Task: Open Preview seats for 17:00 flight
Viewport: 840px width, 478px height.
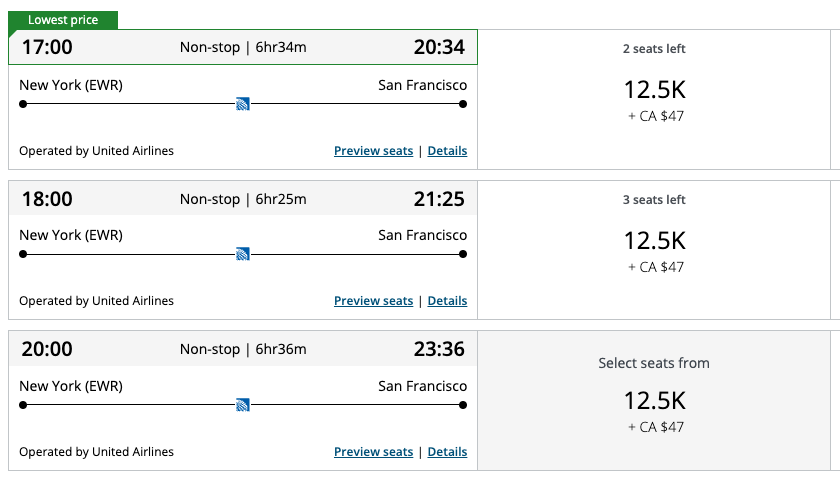Action: (373, 151)
